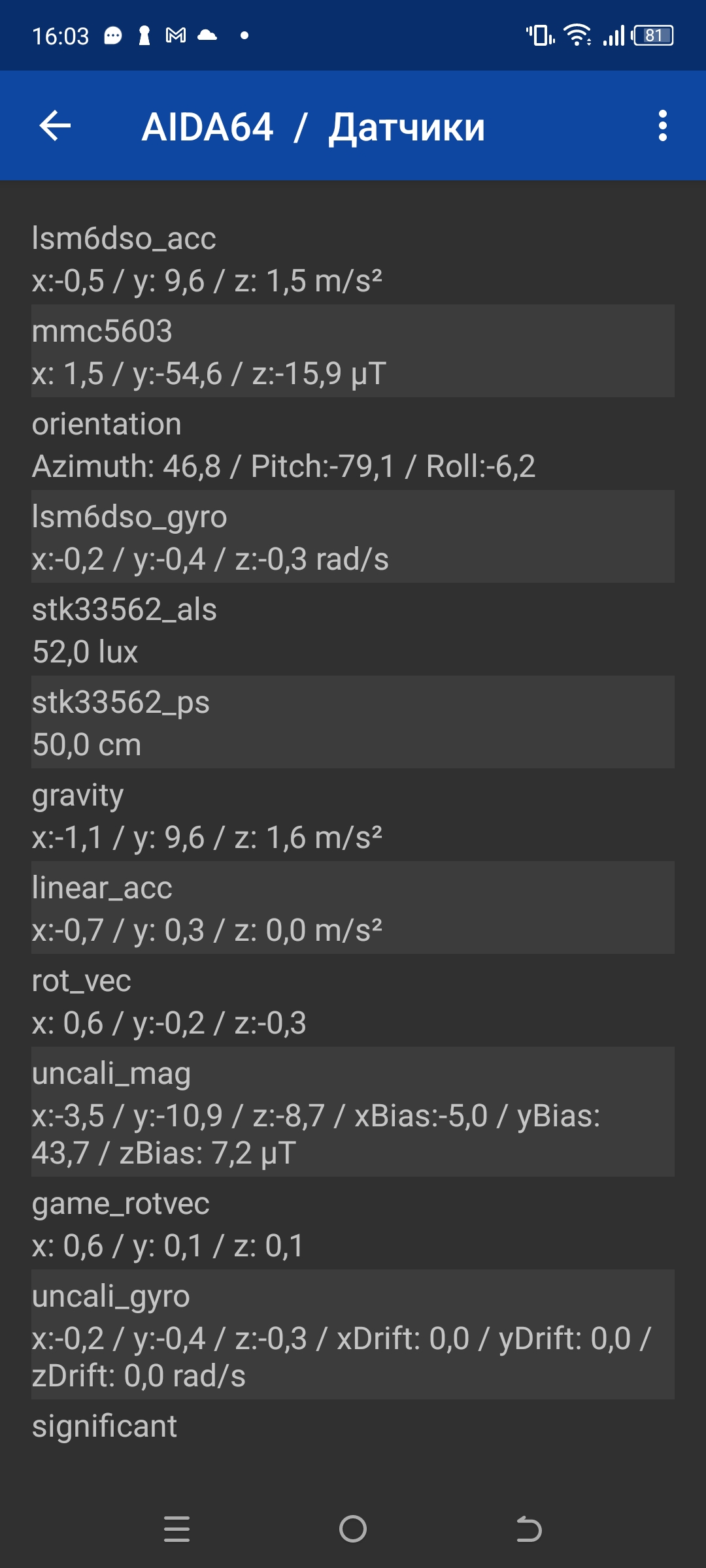Tap the Gmail notification icon

[176, 35]
